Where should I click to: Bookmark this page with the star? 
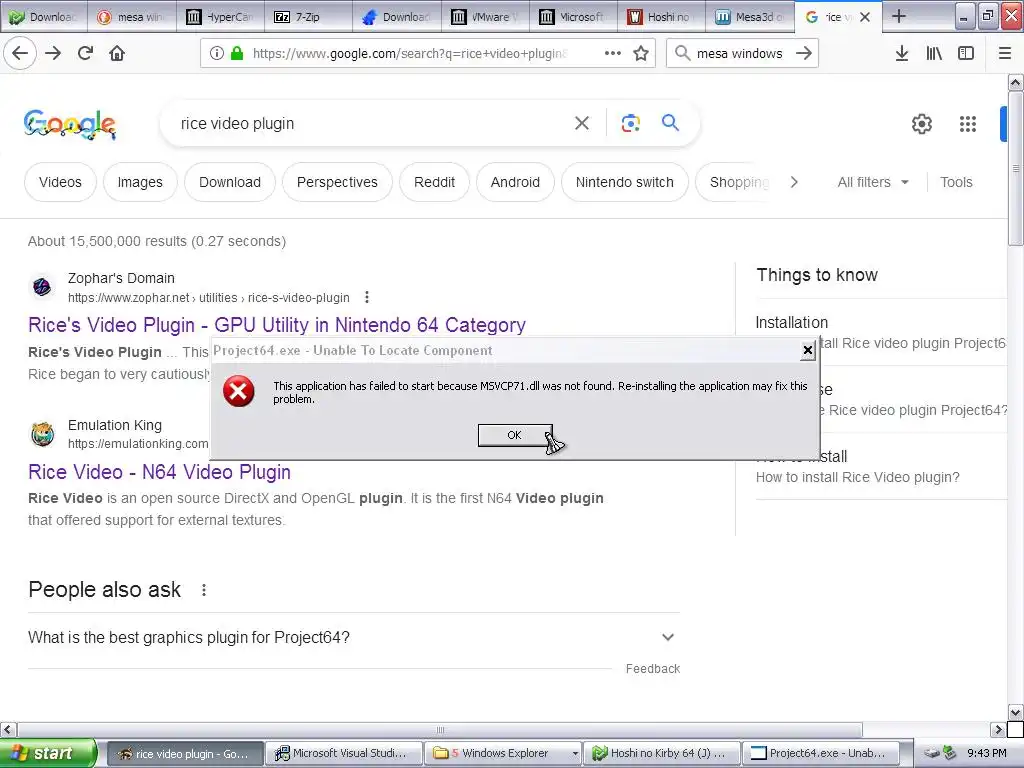pos(641,53)
